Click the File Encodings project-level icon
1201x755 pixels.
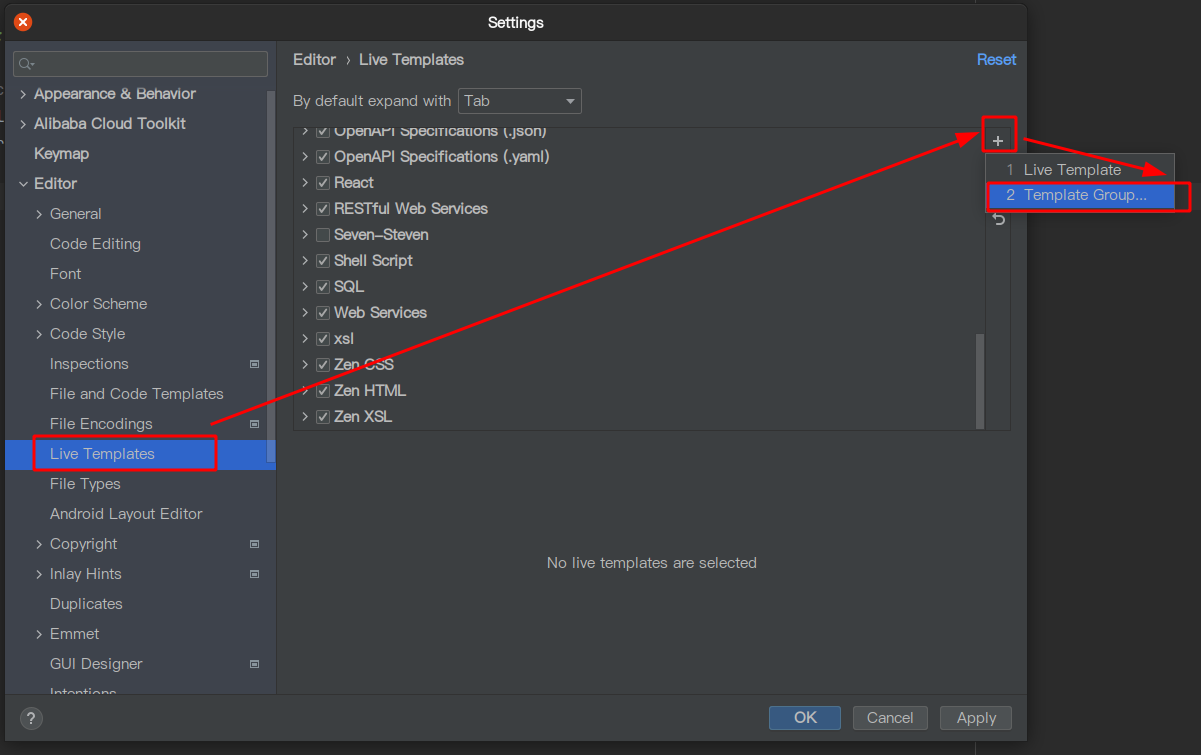(x=255, y=424)
